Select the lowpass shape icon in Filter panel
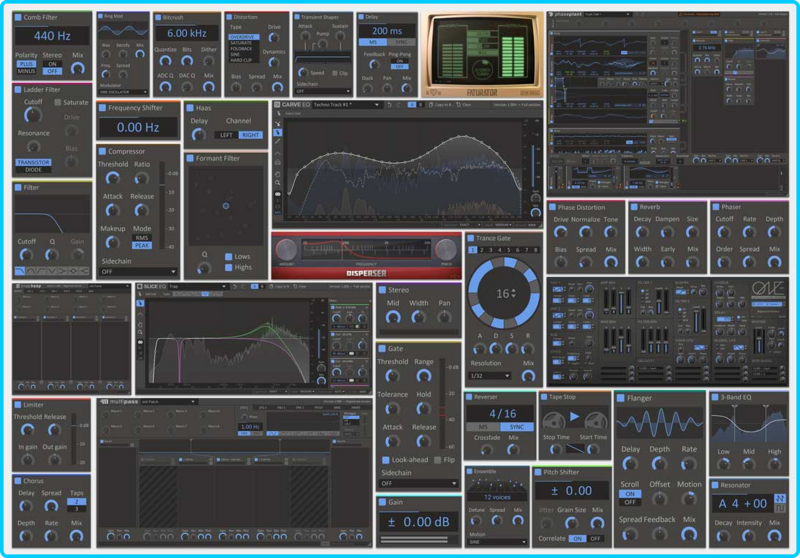Viewport: 800px width, 558px height. point(20,271)
